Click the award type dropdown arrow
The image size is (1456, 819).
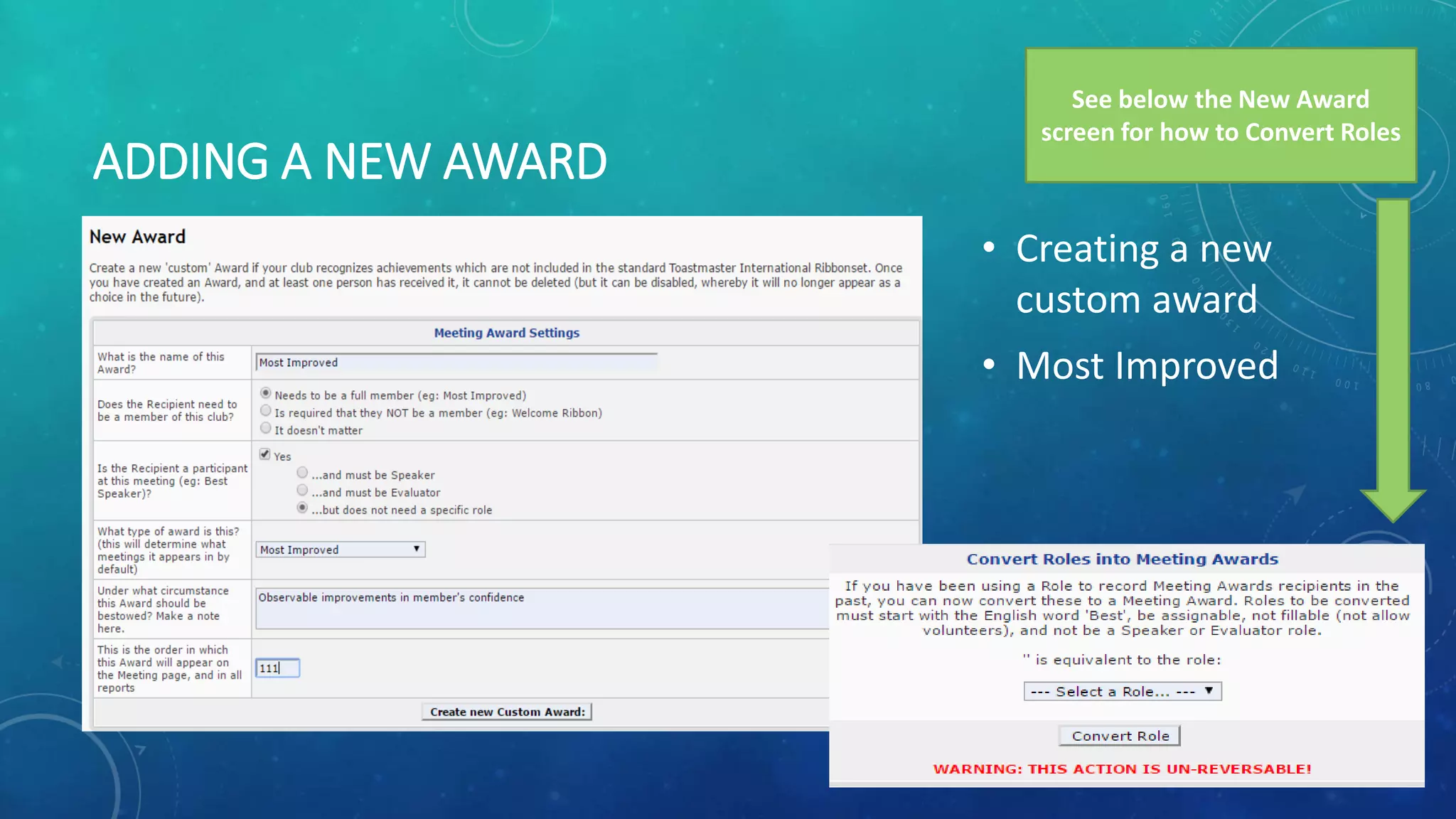click(417, 549)
